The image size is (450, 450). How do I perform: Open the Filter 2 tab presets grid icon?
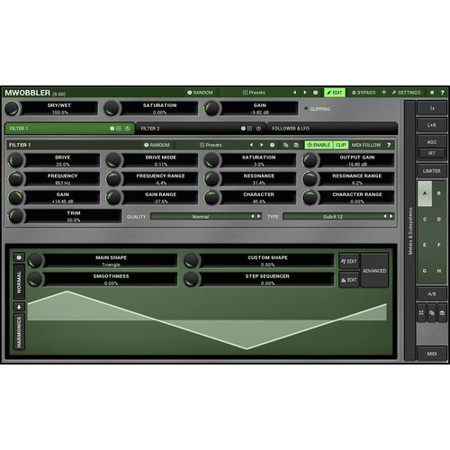tap(250, 128)
